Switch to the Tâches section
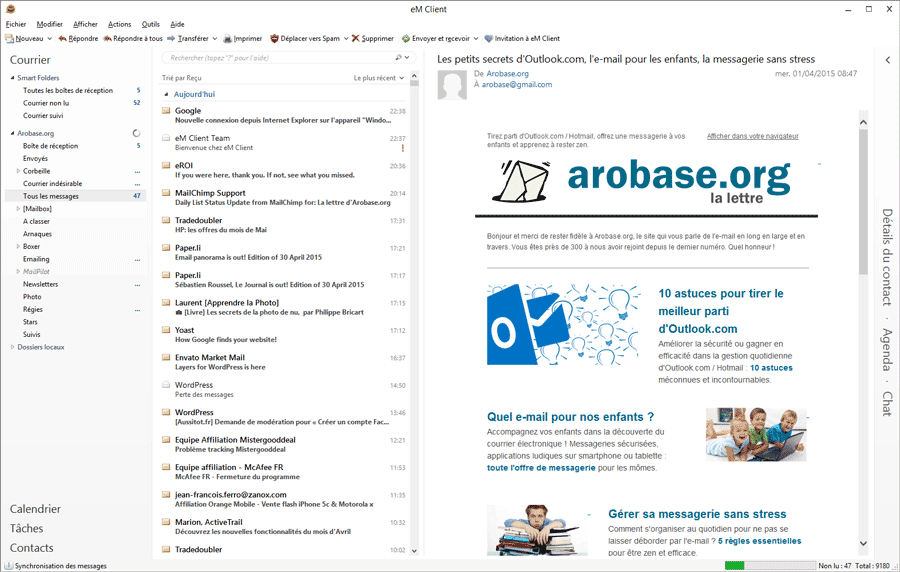The image size is (900, 572). pos(26,528)
